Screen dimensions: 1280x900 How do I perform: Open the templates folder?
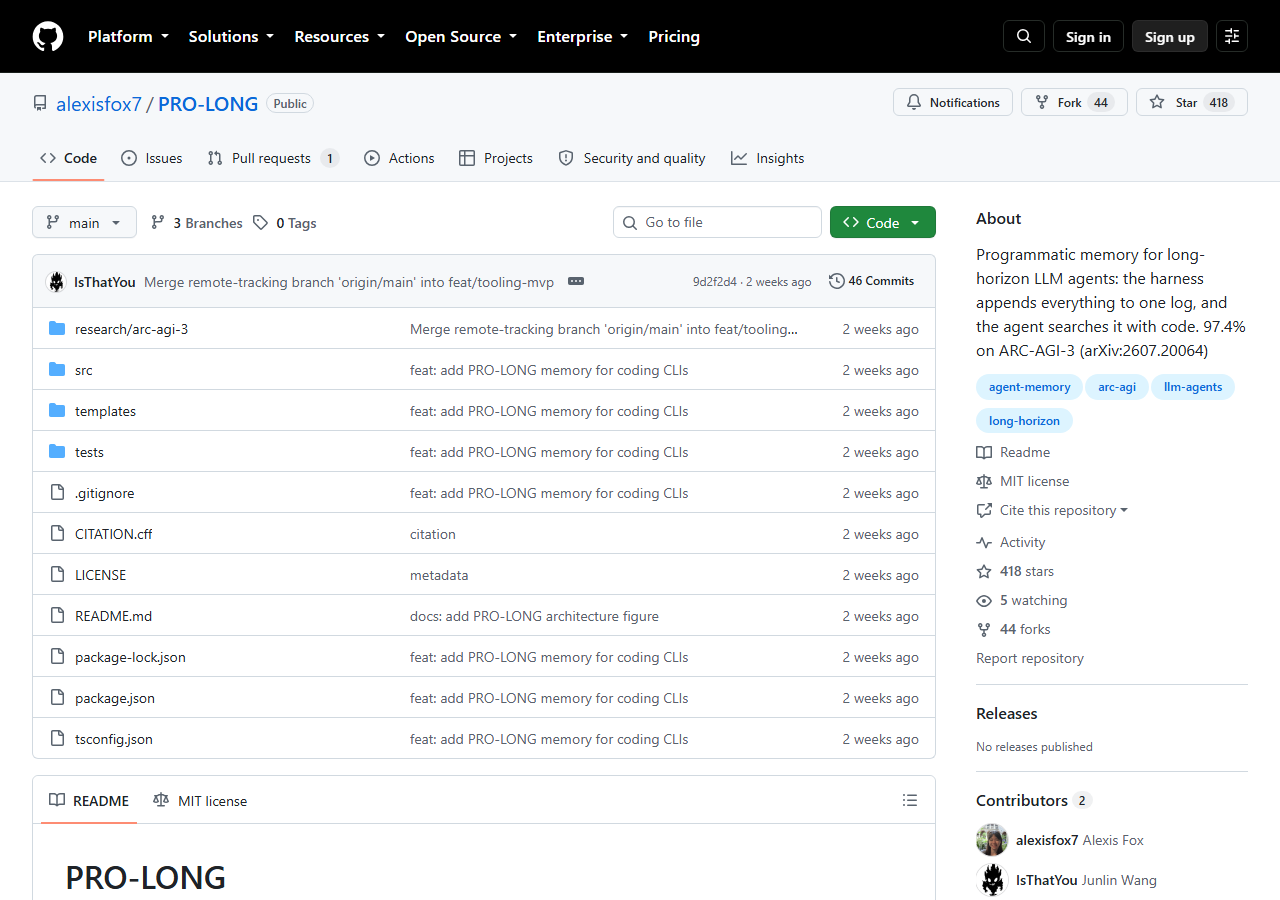pyautogui.click(x=105, y=411)
